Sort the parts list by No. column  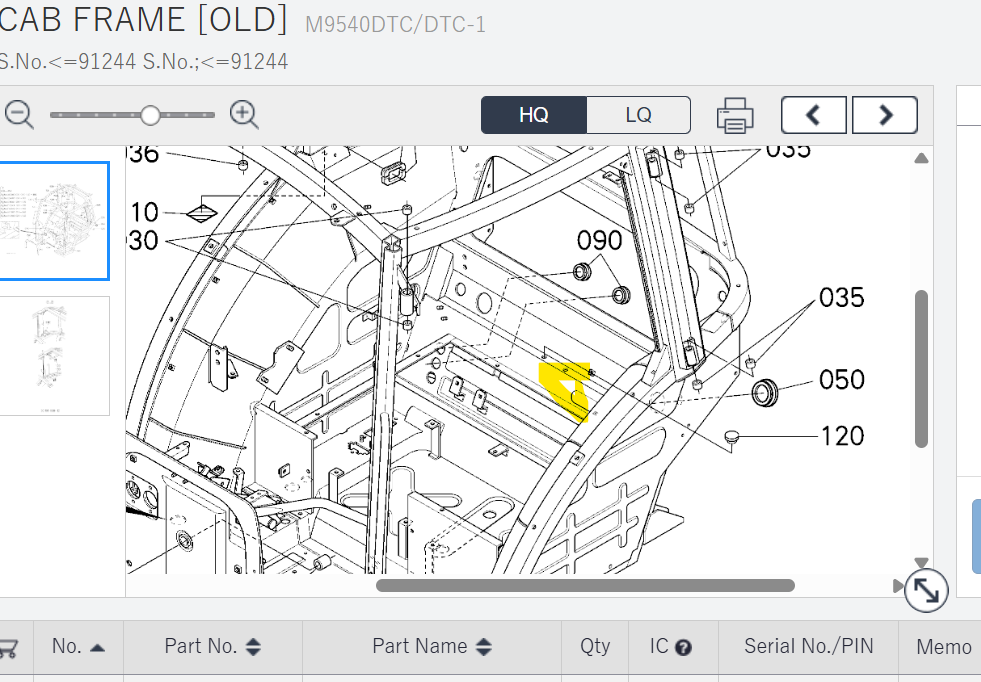[78, 647]
